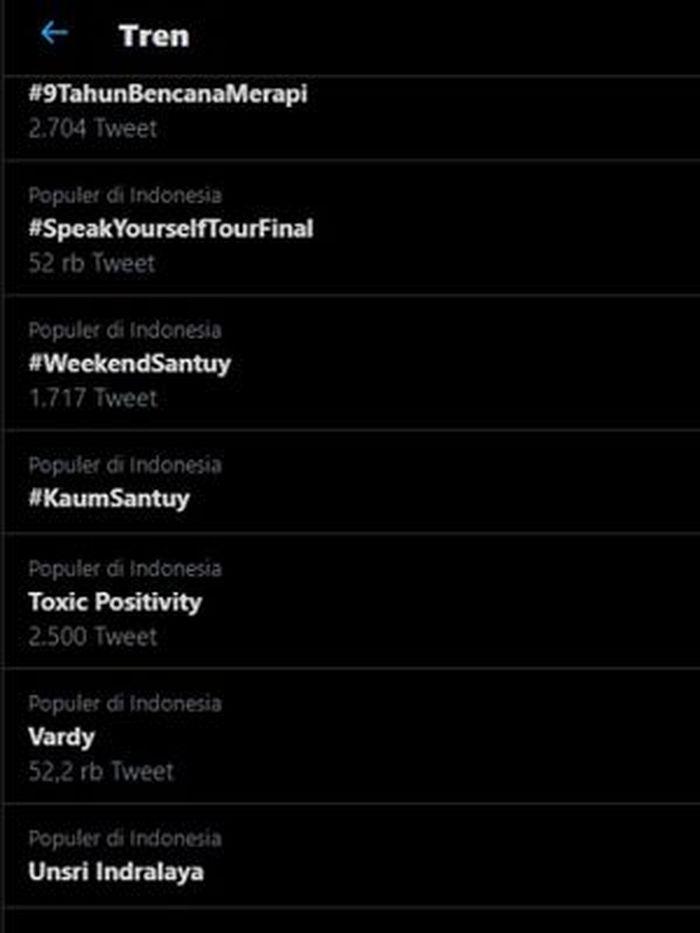Open the Vardy trending topic

[x=61, y=737]
